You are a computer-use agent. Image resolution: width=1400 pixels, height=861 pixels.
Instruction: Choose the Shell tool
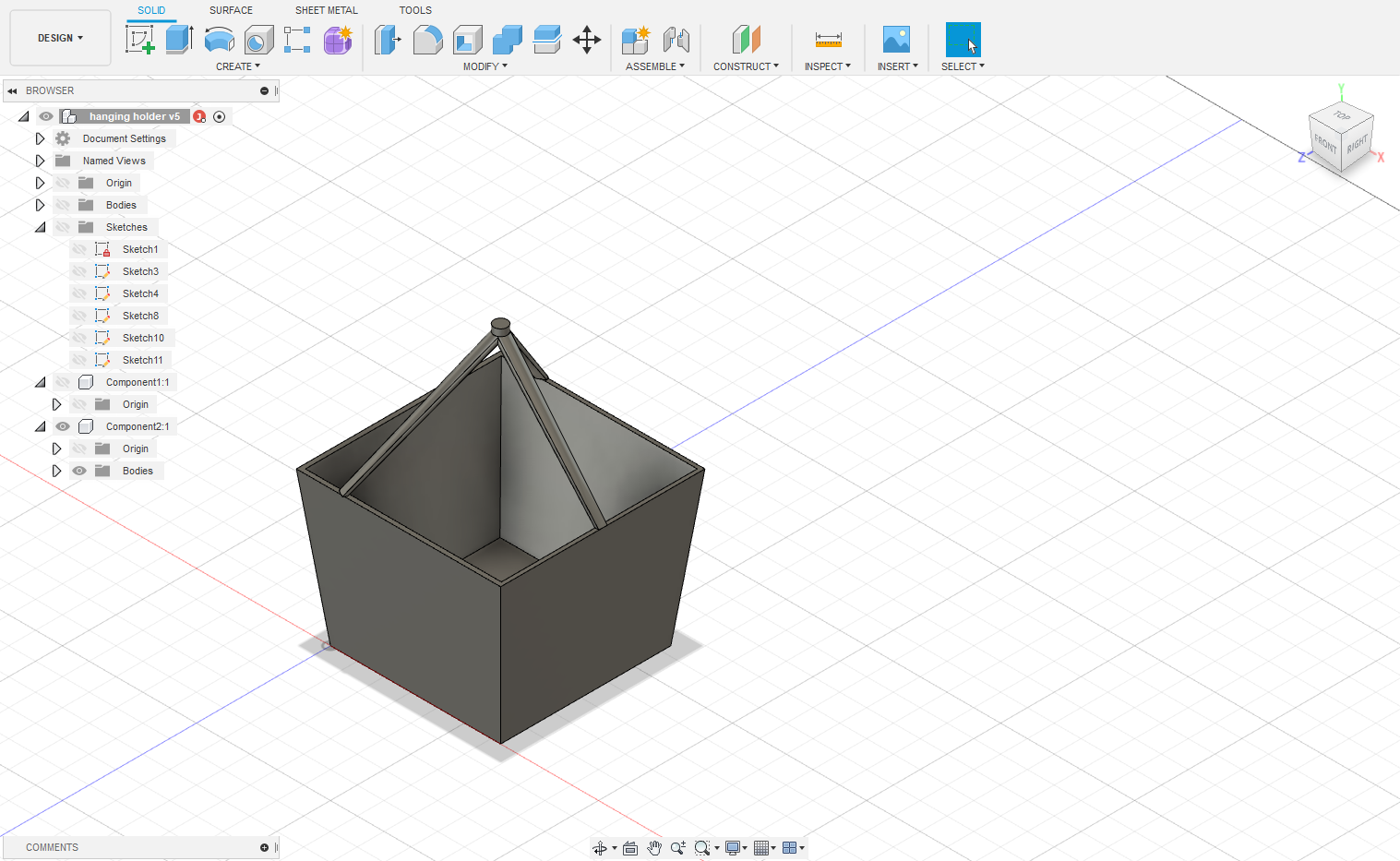coord(468,40)
